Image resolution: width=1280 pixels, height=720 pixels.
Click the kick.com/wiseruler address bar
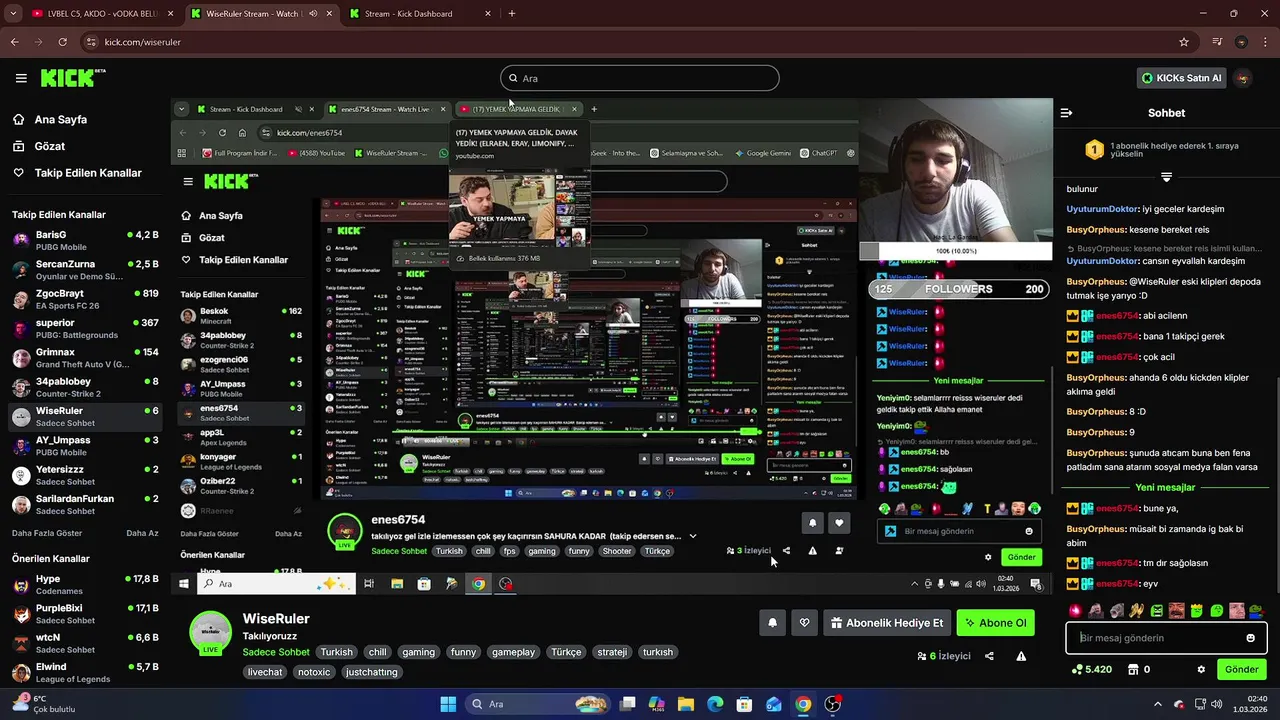click(x=640, y=42)
